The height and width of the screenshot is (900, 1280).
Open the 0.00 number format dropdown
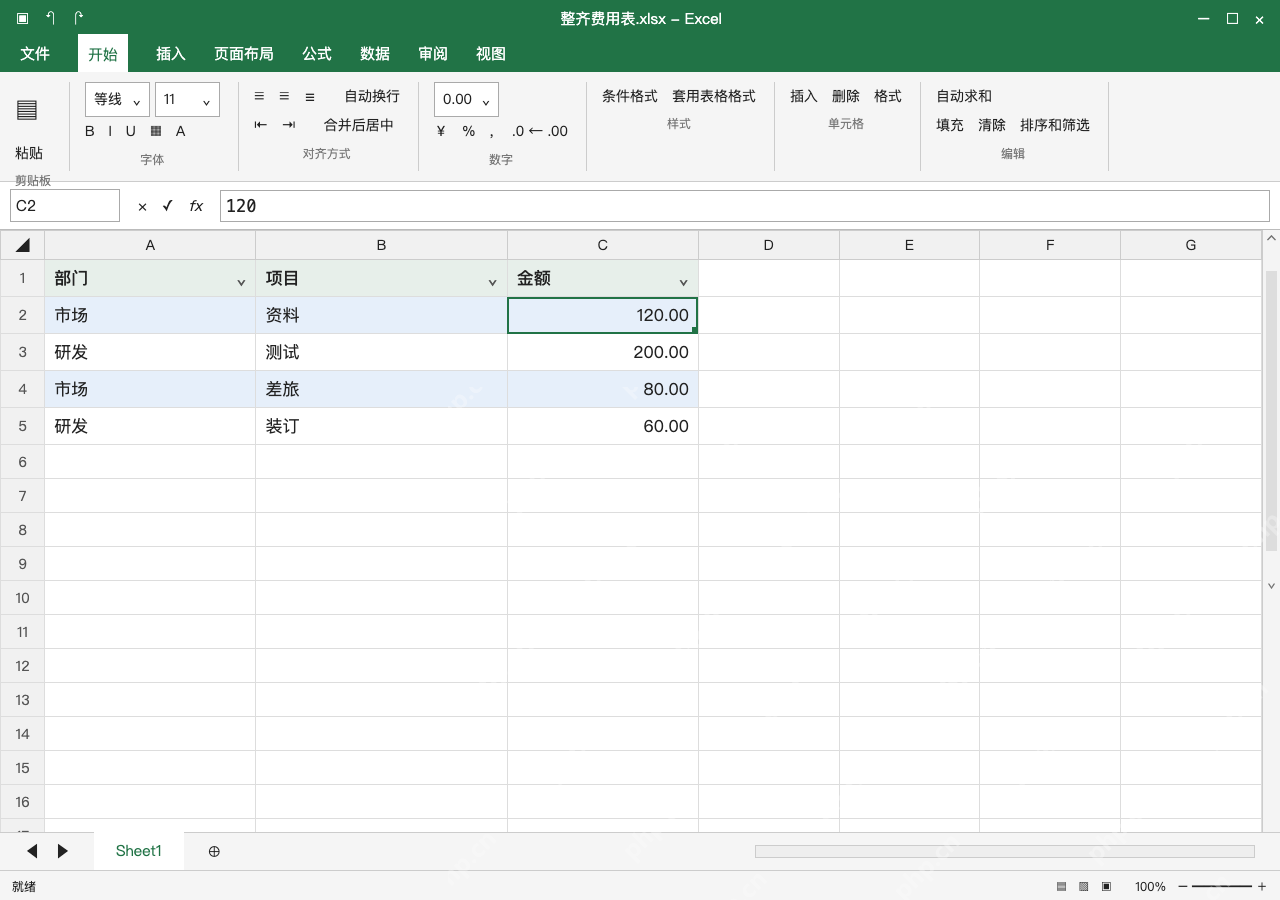(466, 99)
